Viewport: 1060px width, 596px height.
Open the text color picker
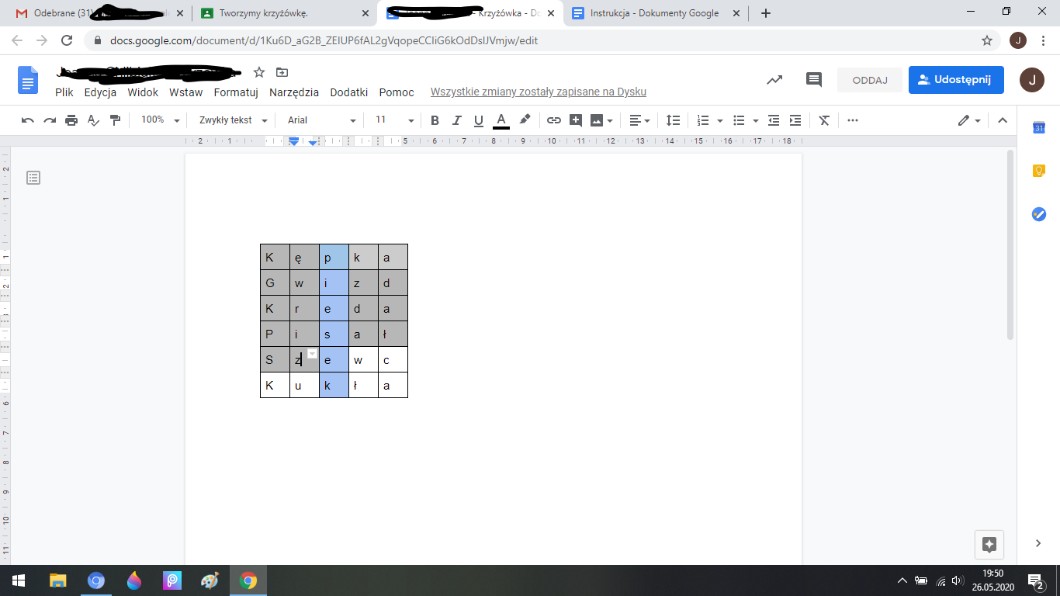click(501, 120)
